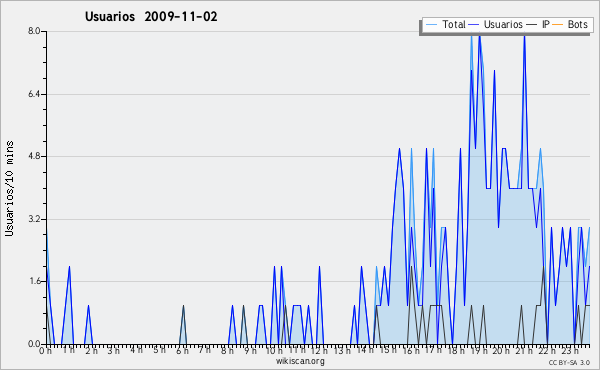The width and height of the screenshot is (600, 370).
Task: Click the lone spike at 6 h
Action: point(183,324)
